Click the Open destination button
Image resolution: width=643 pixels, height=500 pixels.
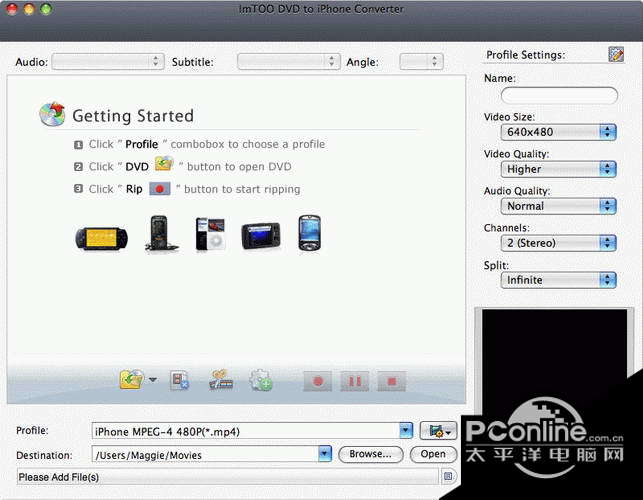click(x=433, y=454)
